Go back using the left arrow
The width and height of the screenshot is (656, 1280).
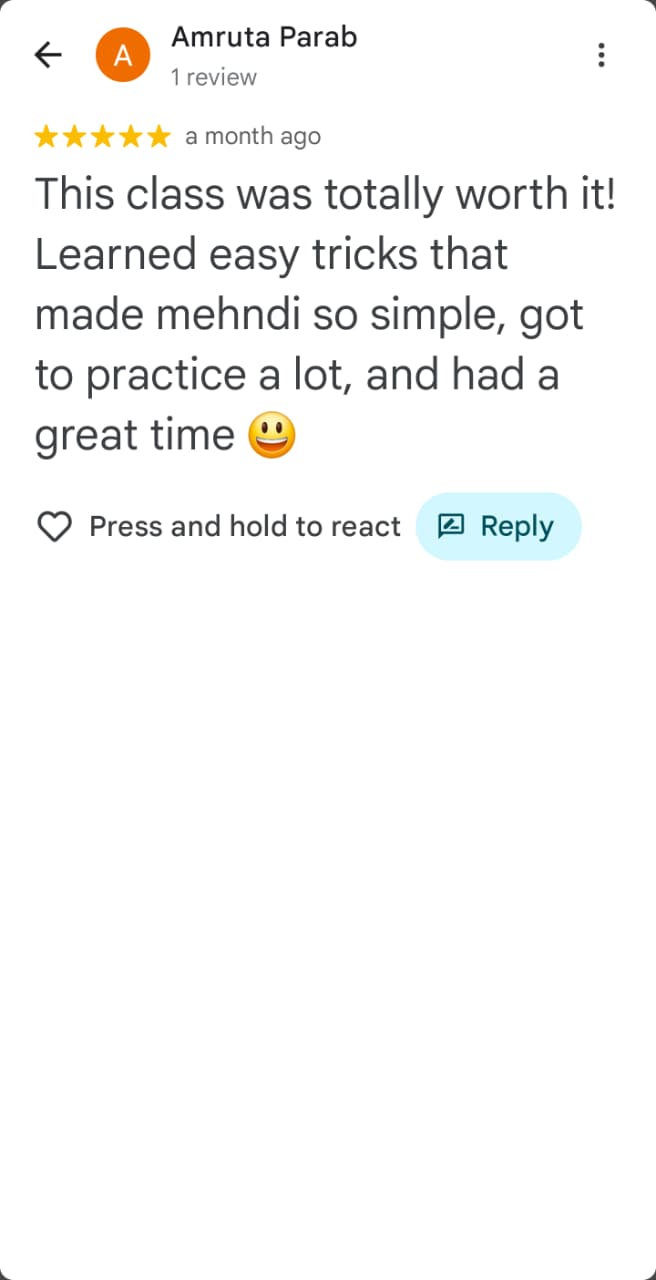click(48, 55)
